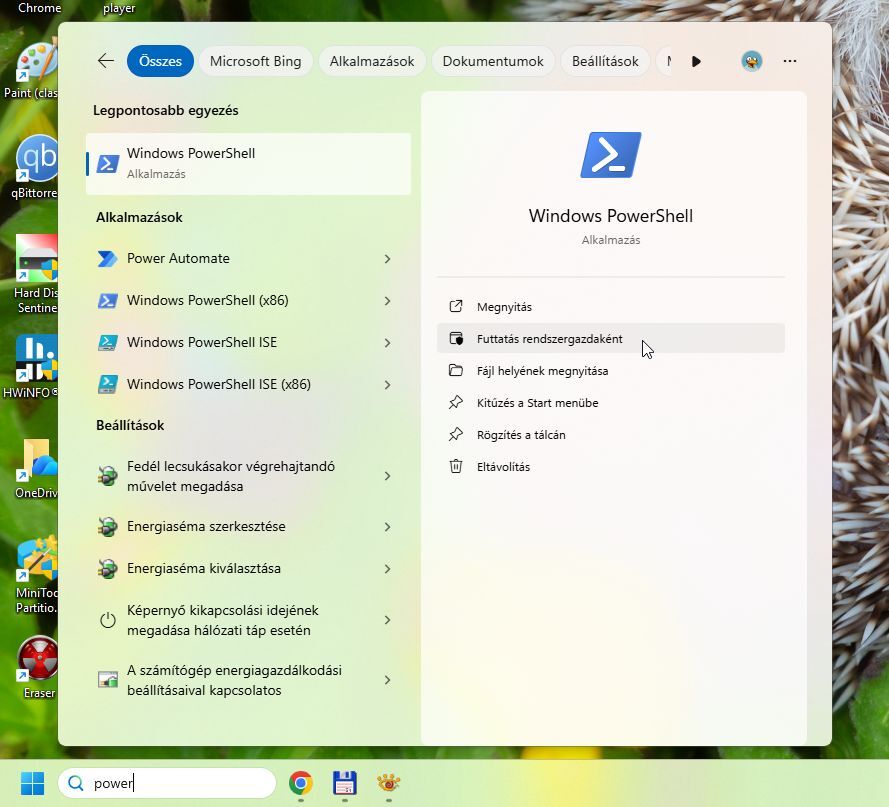This screenshot has height=807, width=889.
Task: Open Energiaséma szerkesztése setting
Action: click(x=248, y=527)
